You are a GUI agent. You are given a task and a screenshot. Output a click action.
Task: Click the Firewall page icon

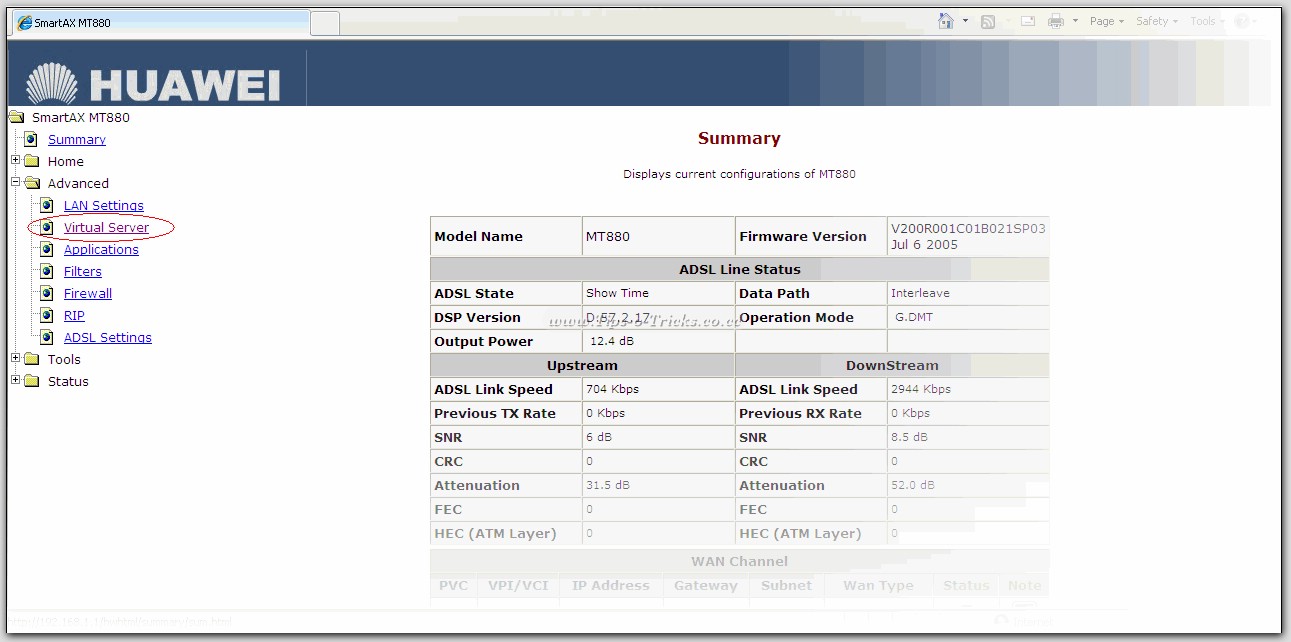pos(47,293)
